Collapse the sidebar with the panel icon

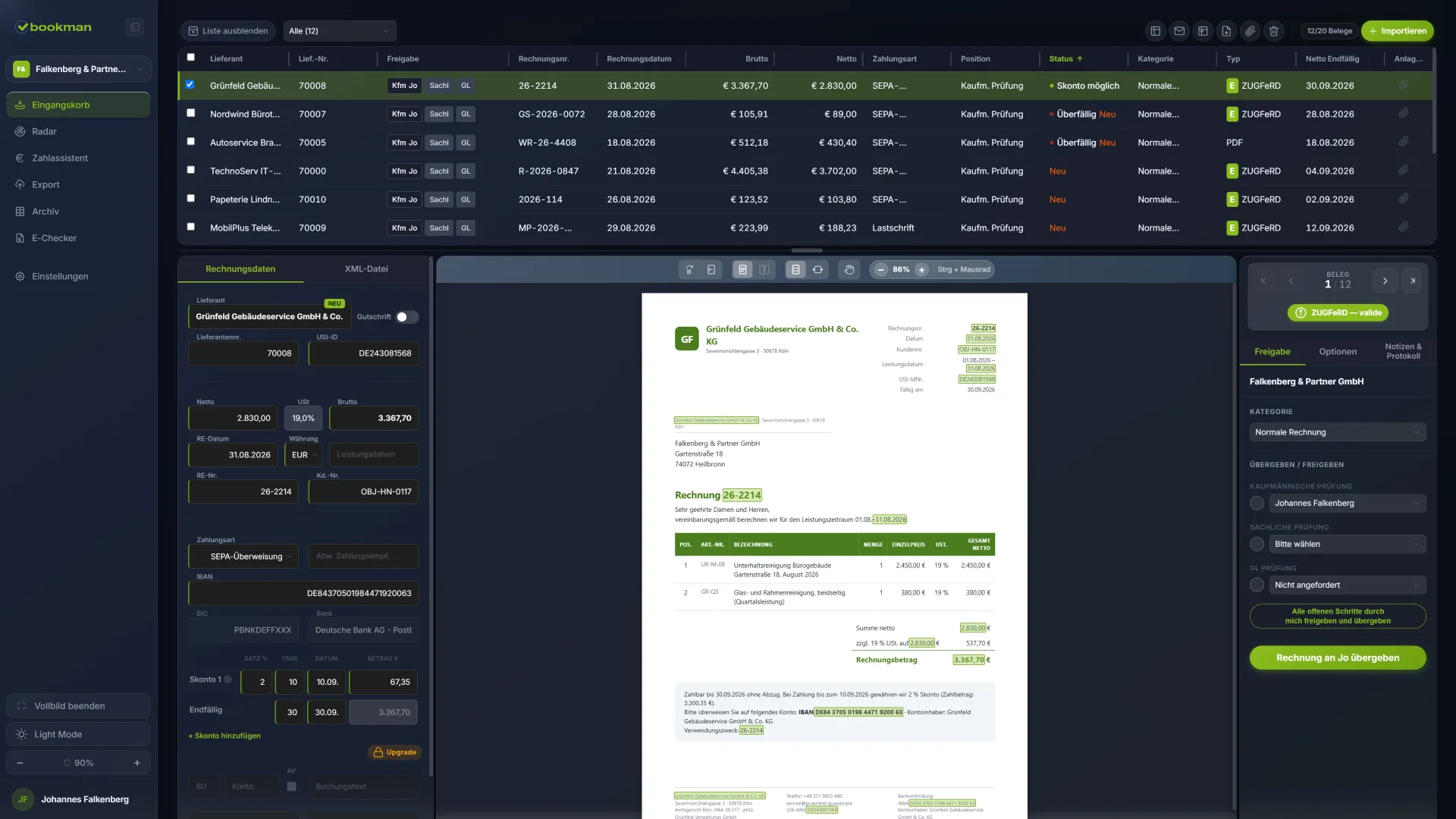[x=134, y=27]
